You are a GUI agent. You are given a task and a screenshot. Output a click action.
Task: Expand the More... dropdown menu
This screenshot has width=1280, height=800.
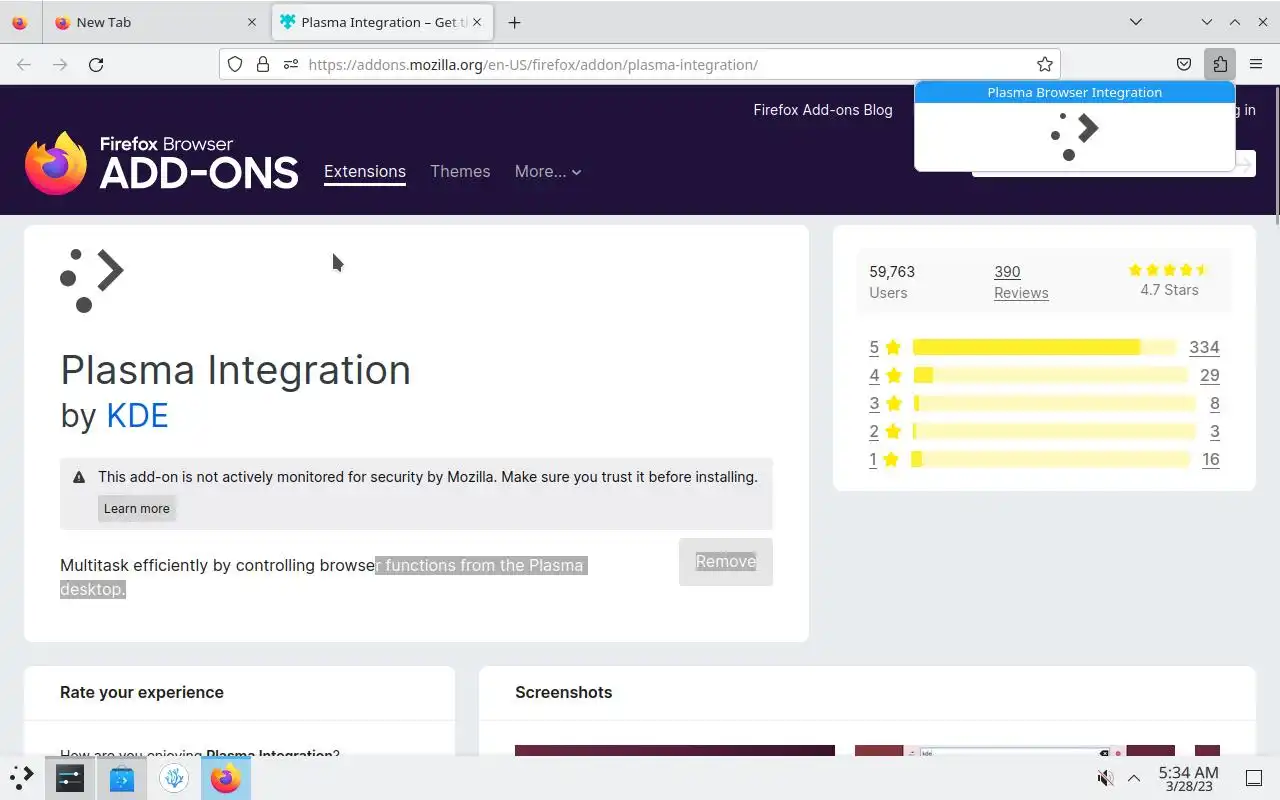tap(548, 172)
